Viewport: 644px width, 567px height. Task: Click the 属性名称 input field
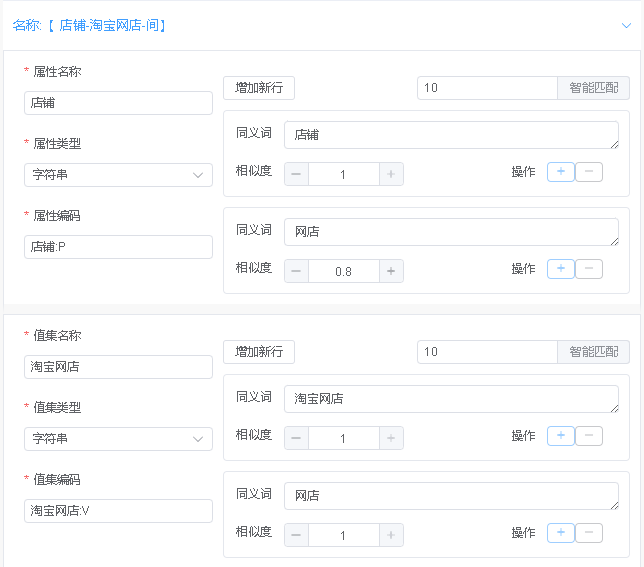118,103
